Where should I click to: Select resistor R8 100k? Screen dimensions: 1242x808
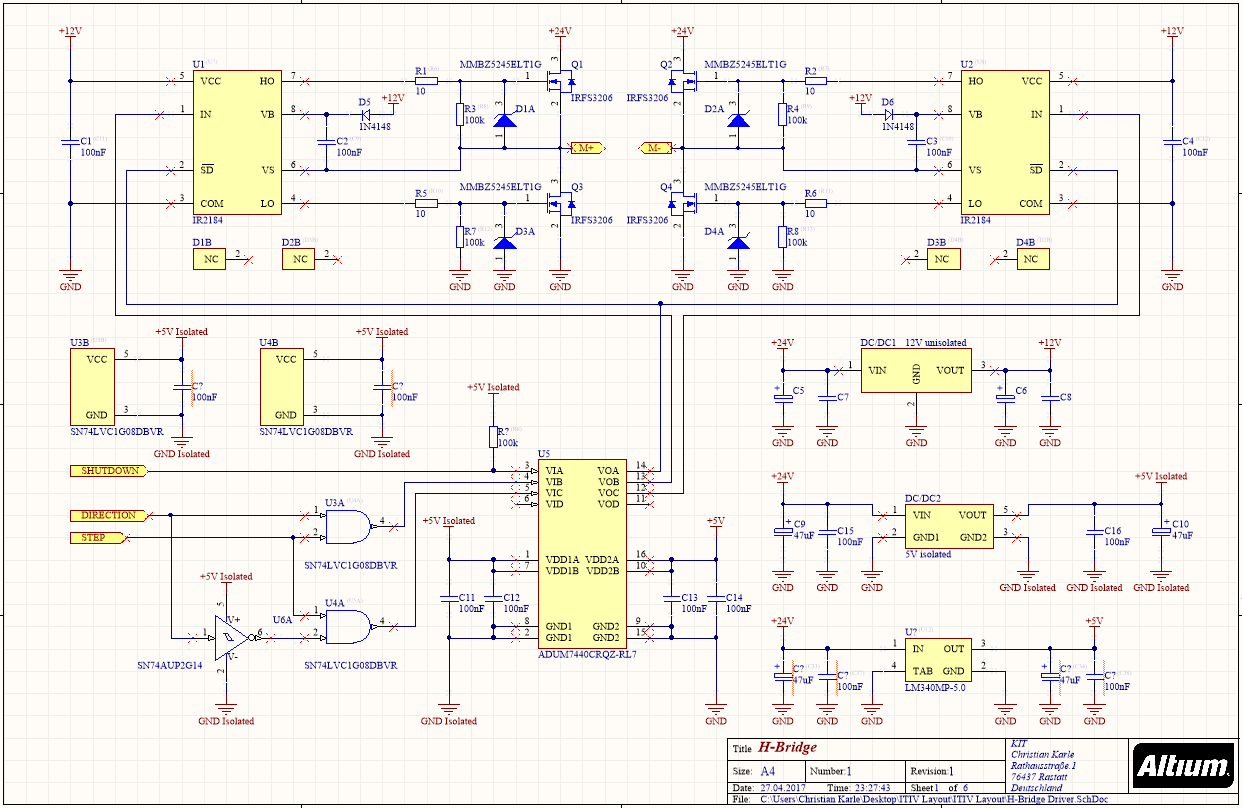pyautogui.click(x=782, y=237)
